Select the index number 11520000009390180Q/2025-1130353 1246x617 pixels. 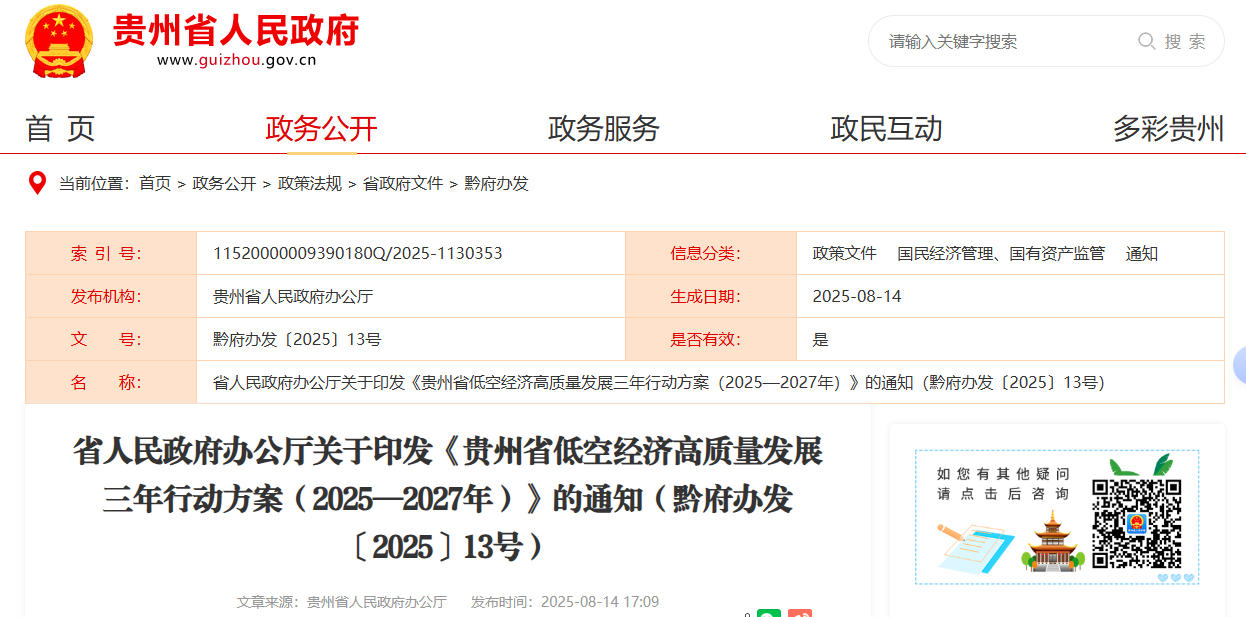click(x=358, y=254)
